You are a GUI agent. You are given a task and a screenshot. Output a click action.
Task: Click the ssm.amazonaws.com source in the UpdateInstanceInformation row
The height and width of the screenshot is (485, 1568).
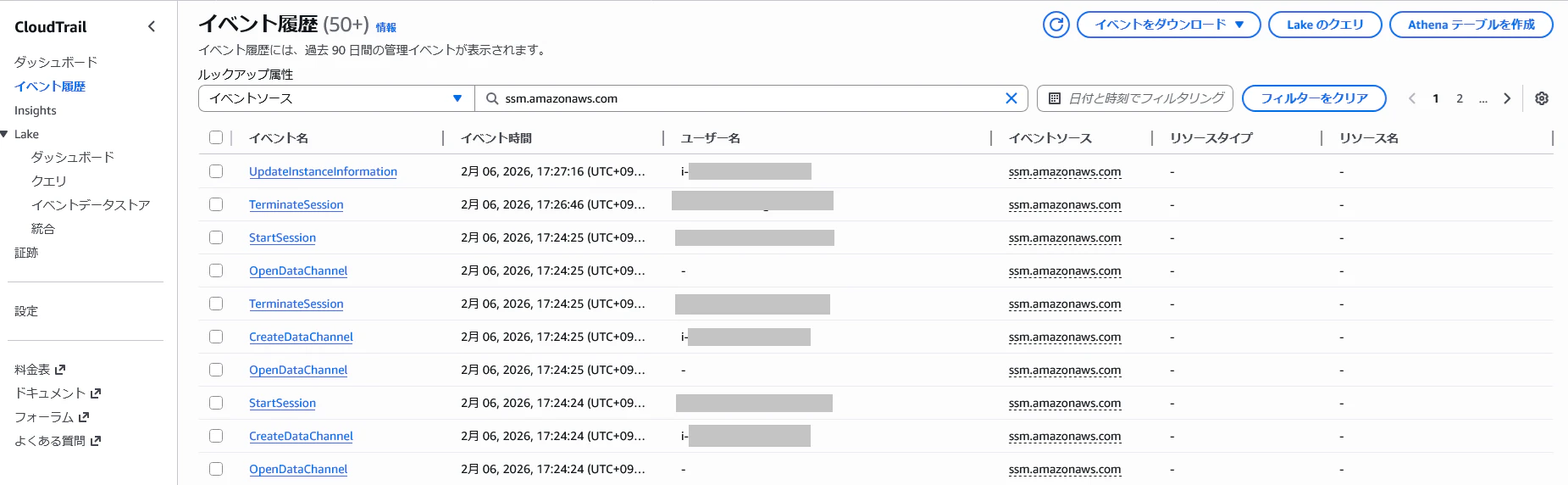point(1065,171)
